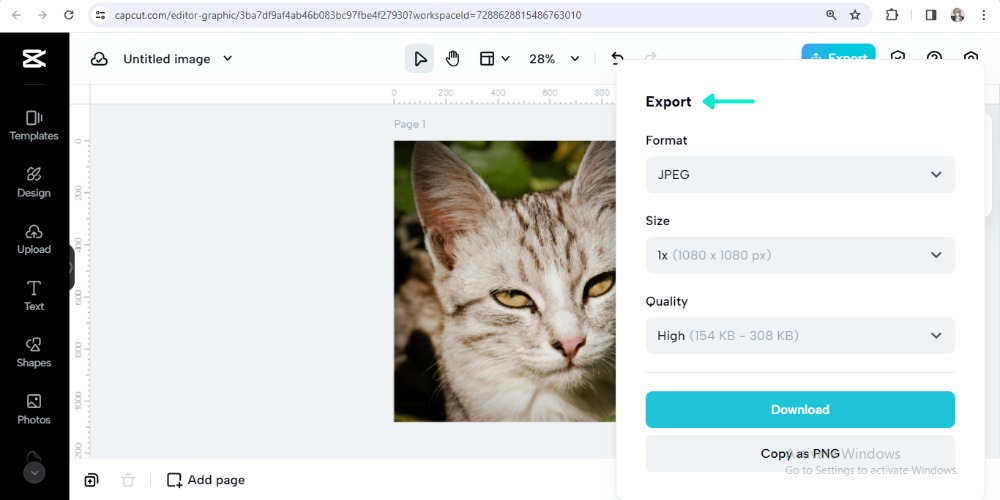Click the Export button in toolbar
Image resolution: width=1000 pixels, height=500 pixels.
(838, 53)
